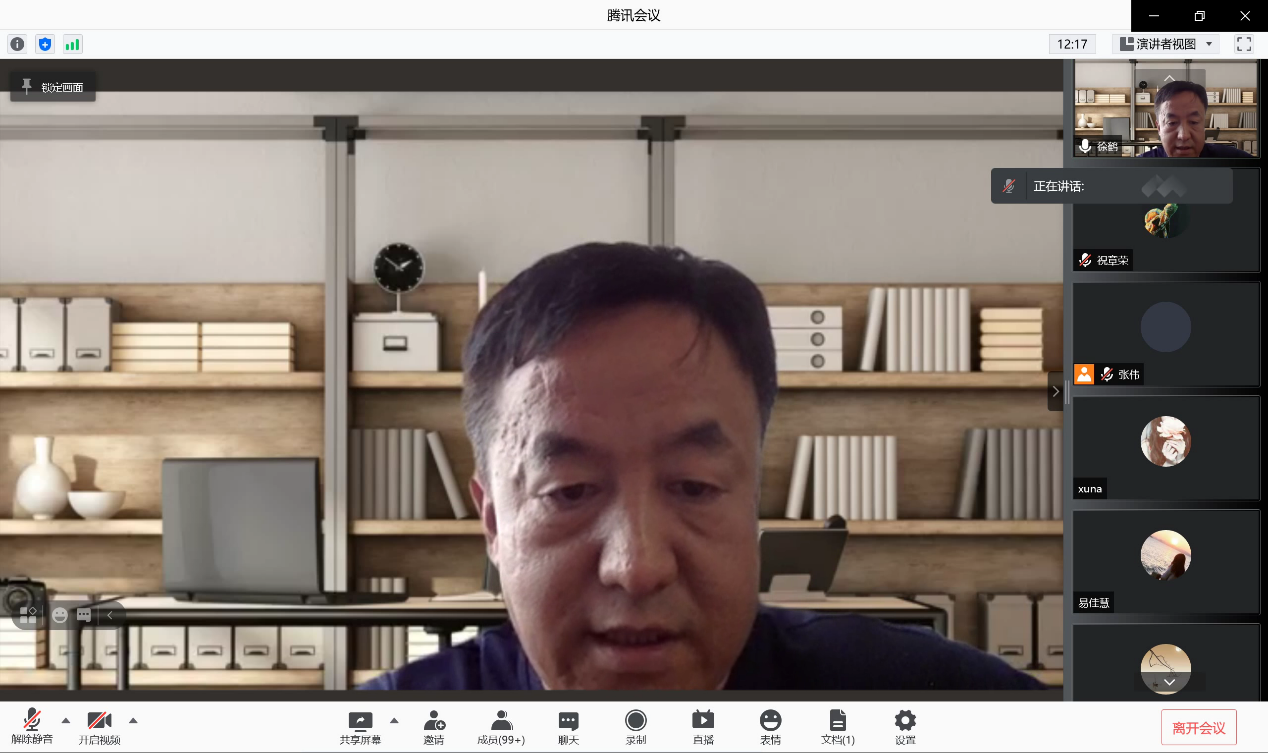
Task: Click 共享屏幕 share screen
Action: 360,727
